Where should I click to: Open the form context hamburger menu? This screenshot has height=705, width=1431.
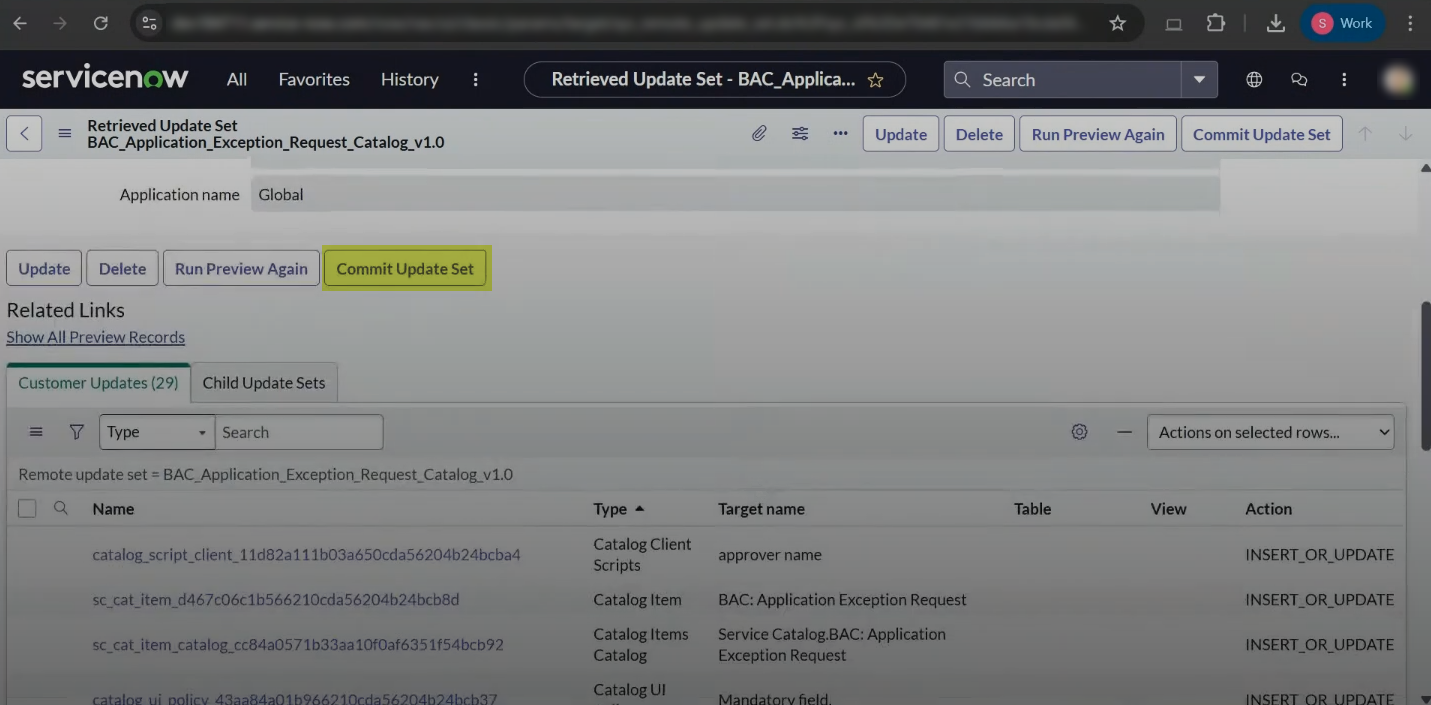(x=65, y=134)
